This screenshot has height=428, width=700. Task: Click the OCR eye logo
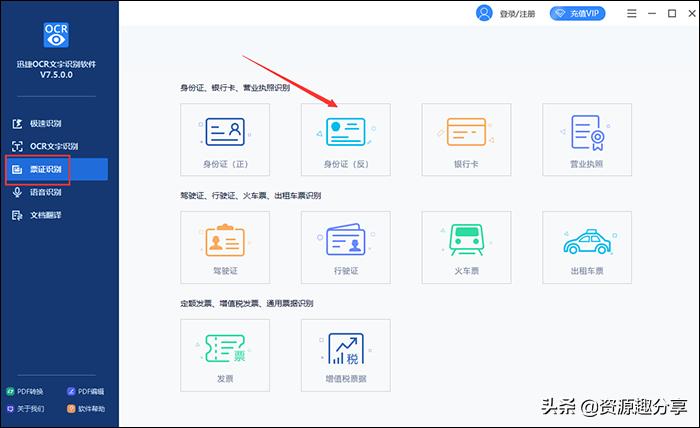pos(56,35)
